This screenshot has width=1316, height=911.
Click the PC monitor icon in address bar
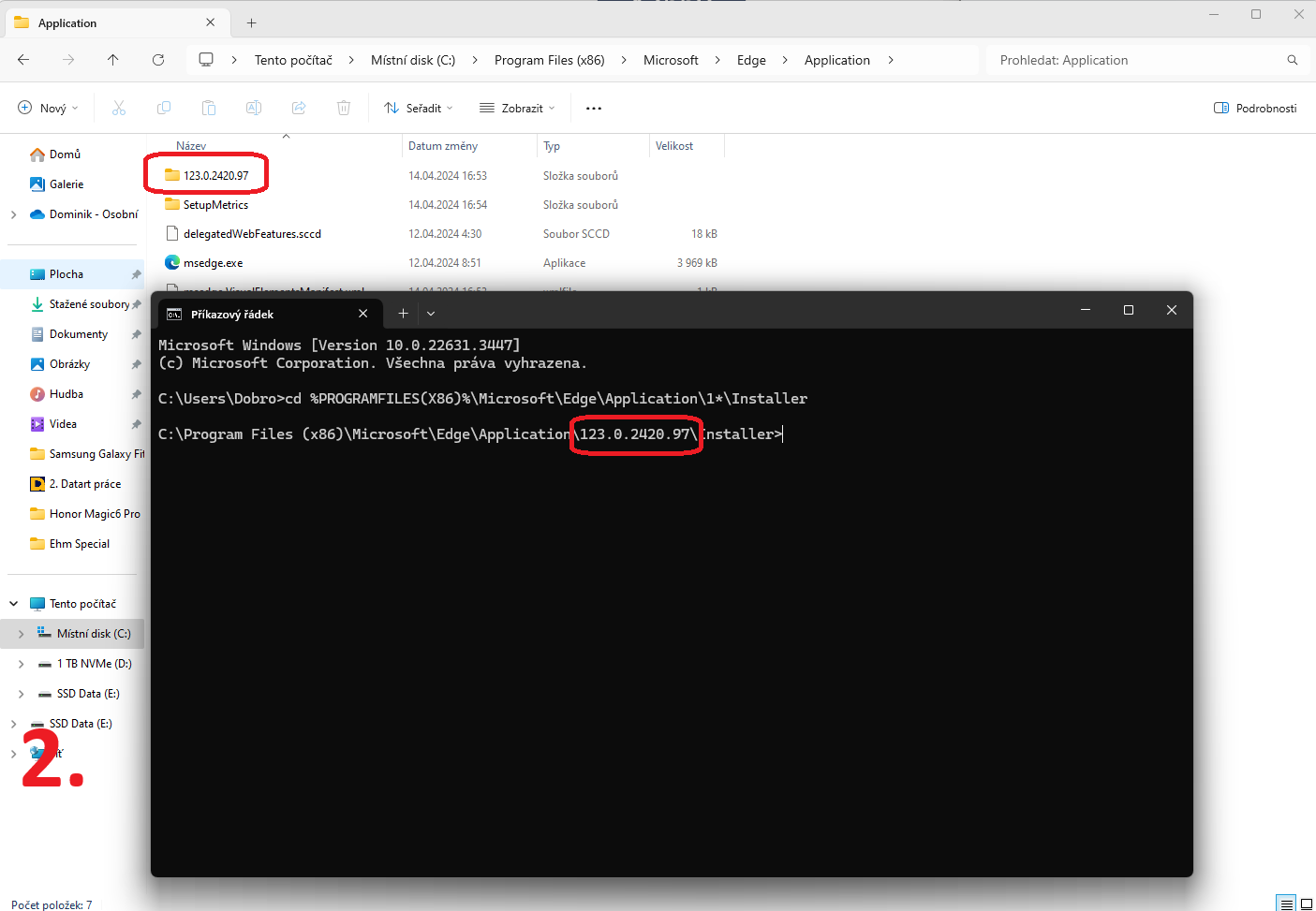point(206,60)
